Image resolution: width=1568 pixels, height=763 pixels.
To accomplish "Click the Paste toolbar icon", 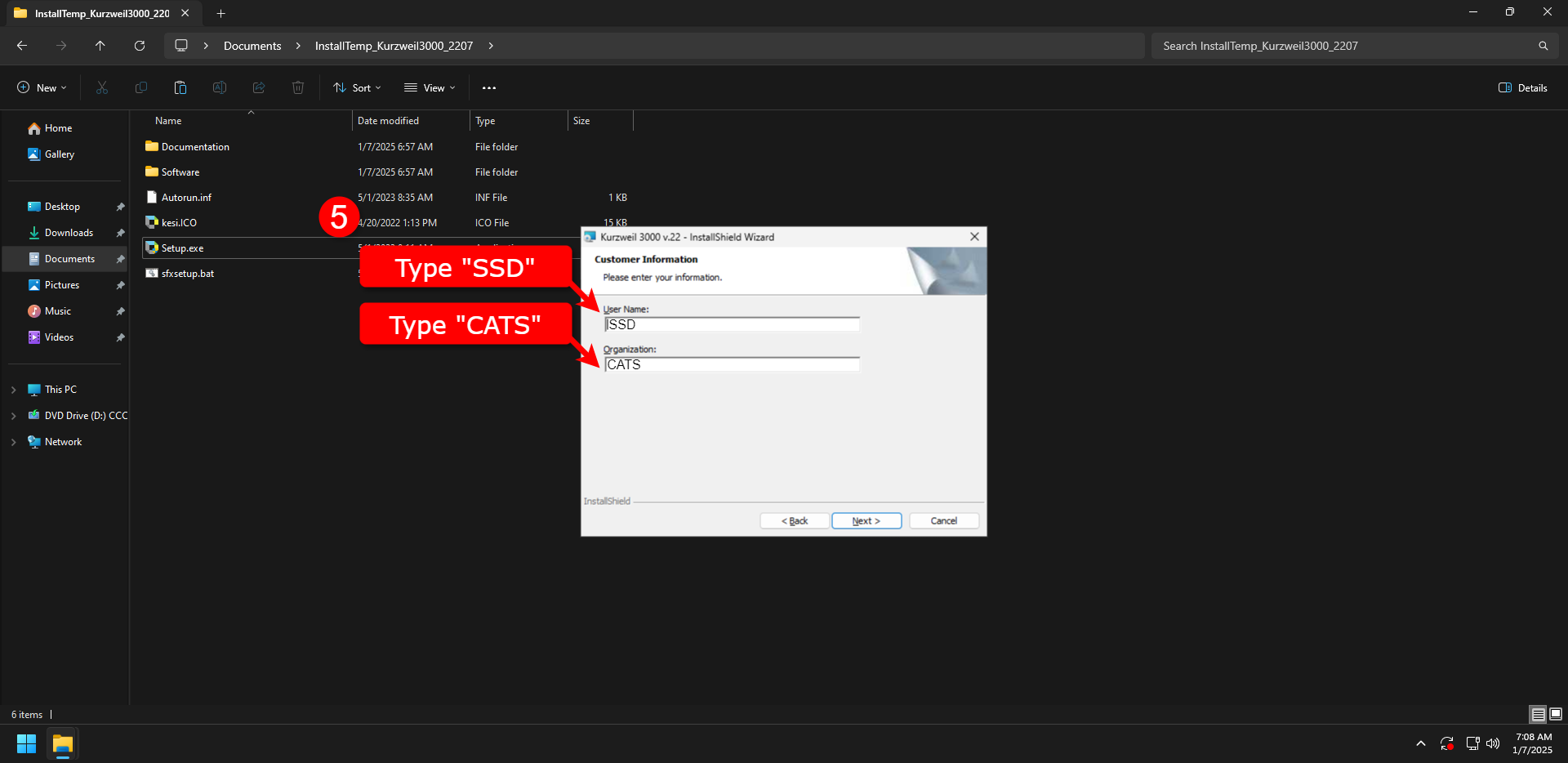I will [x=180, y=87].
